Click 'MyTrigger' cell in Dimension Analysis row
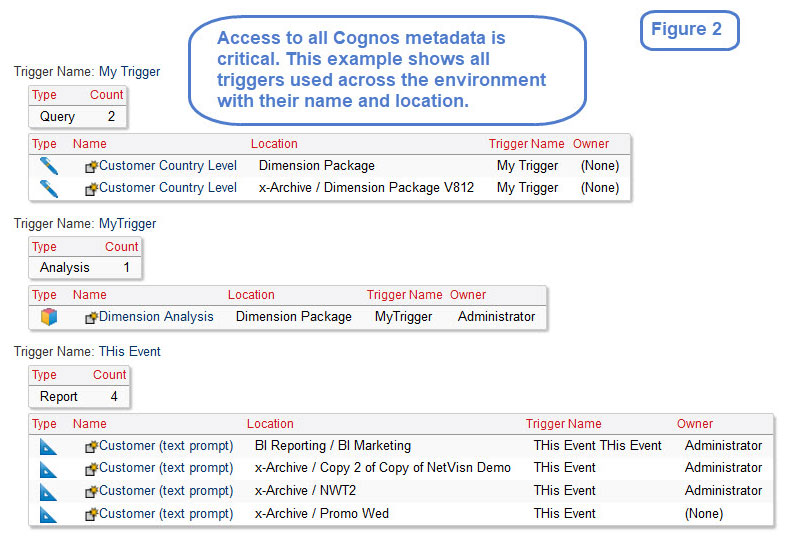788x543 pixels. tap(404, 316)
